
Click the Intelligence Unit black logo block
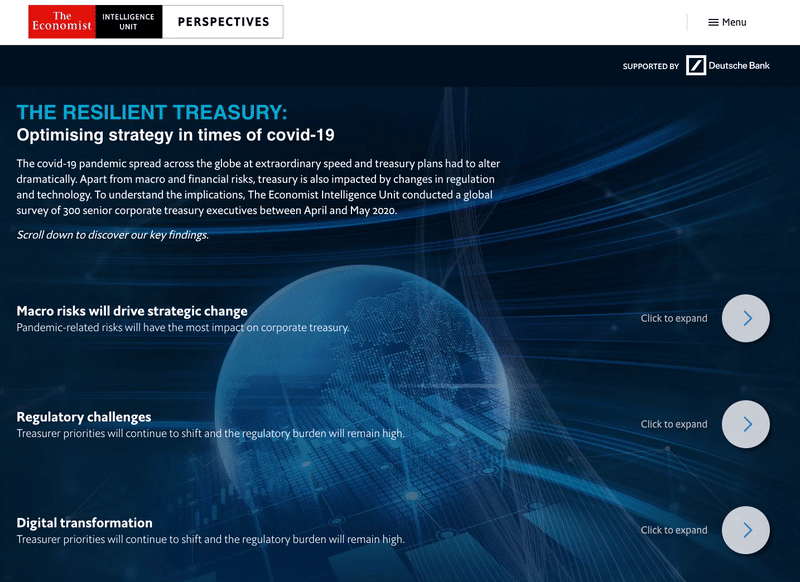[x=129, y=22]
